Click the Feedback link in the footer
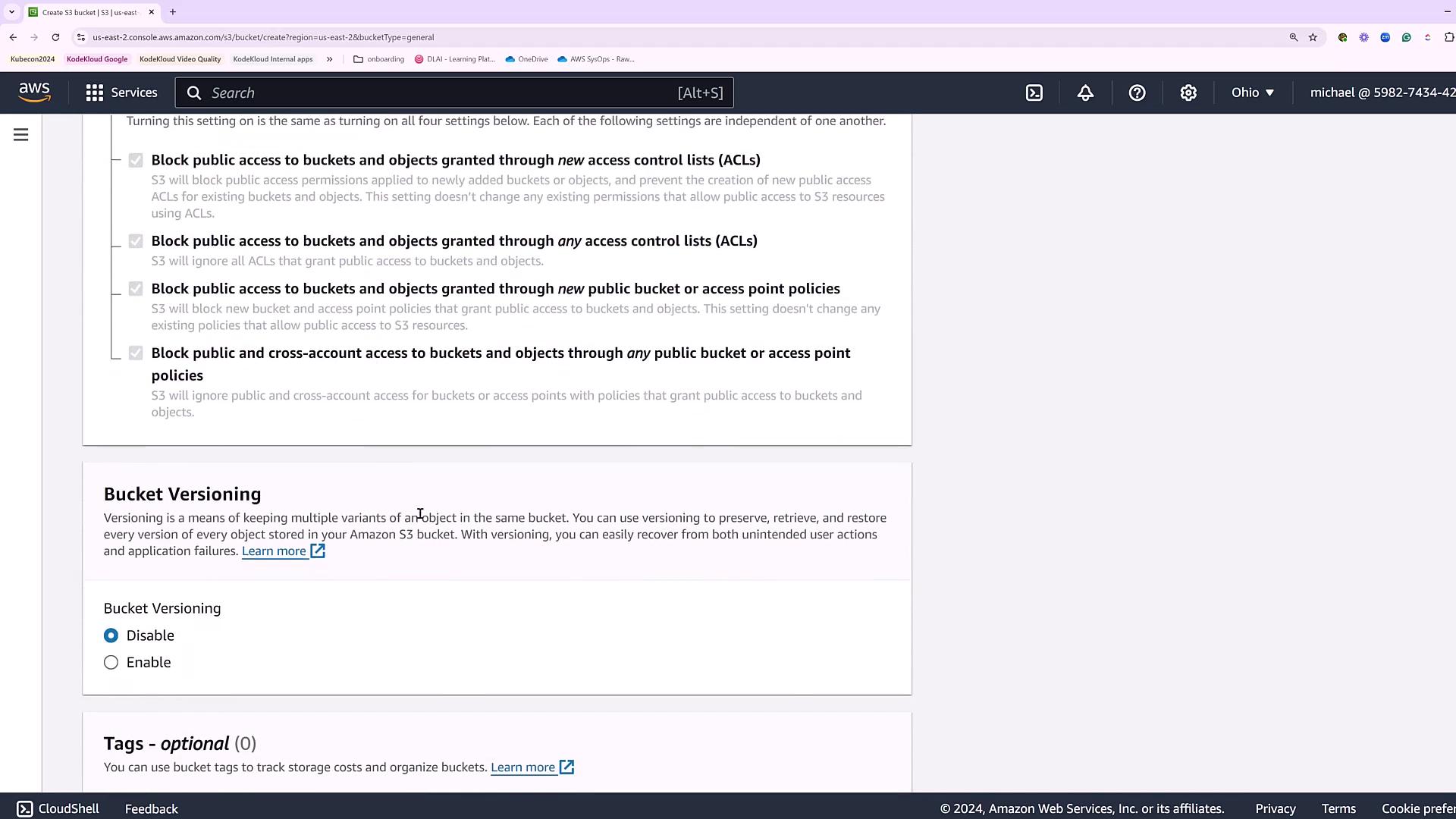1456x819 pixels. (x=152, y=808)
